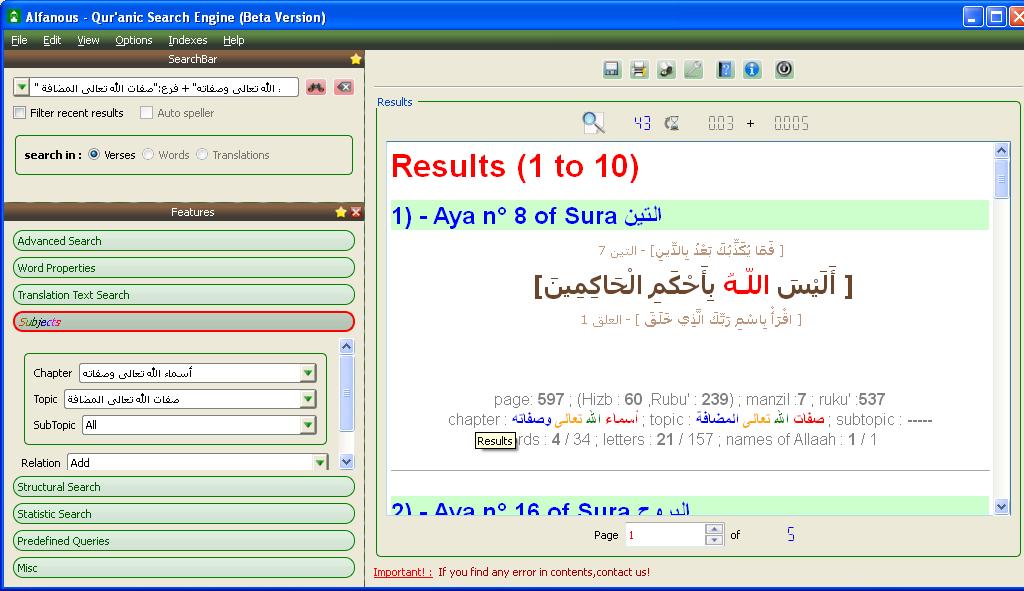Expand the Structural Search section
The width and height of the screenshot is (1024, 591).
(184, 487)
